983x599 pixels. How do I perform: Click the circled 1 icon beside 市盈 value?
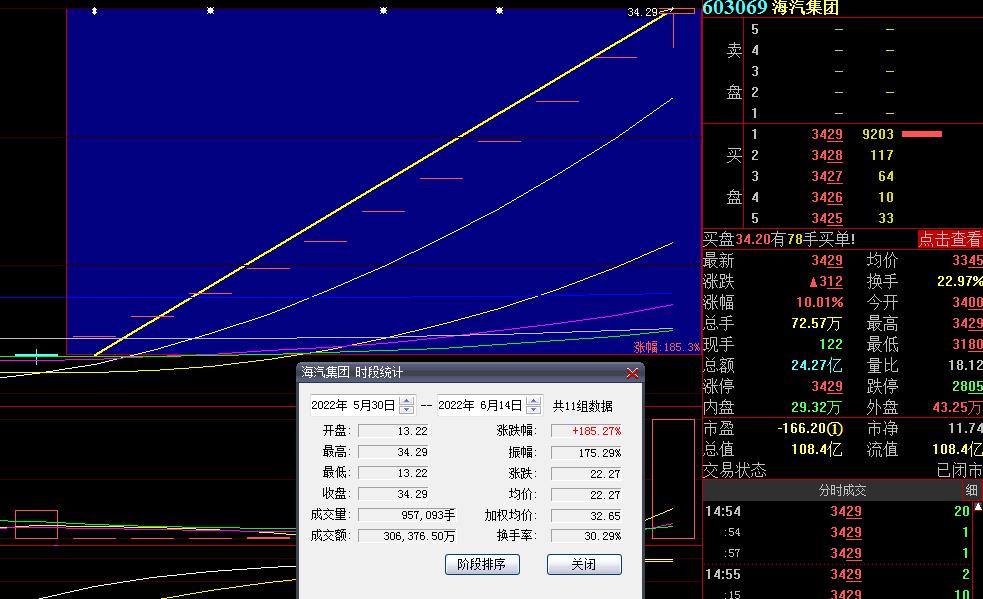[x=836, y=429]
